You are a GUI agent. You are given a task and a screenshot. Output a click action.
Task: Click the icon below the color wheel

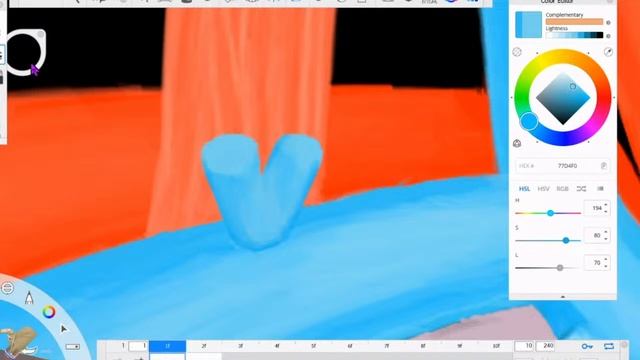(x=517, y=143)
